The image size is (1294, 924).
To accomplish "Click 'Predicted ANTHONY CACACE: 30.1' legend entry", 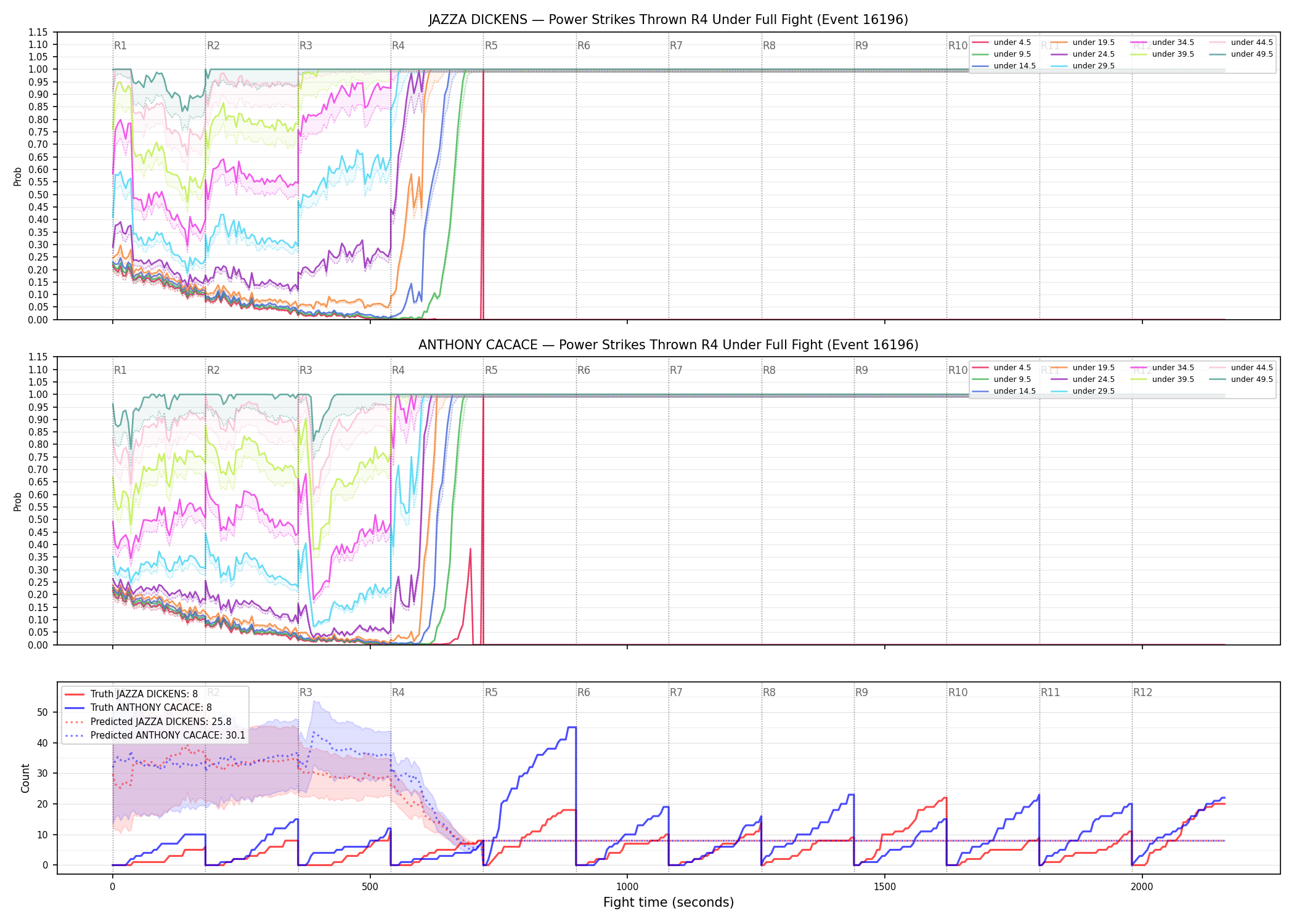I will [x=155, y=736].
